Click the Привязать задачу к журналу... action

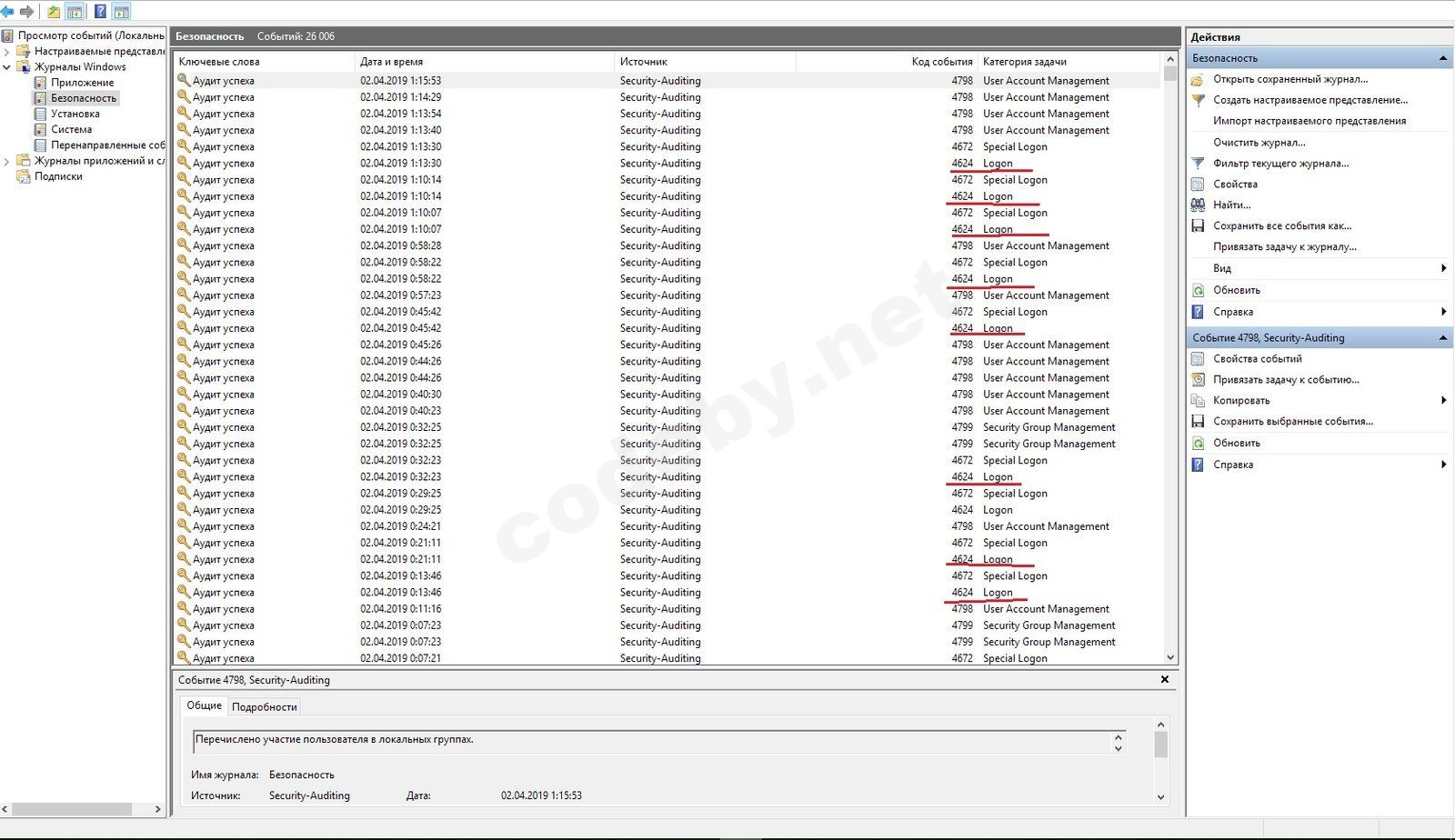(x=1285, y=247)
